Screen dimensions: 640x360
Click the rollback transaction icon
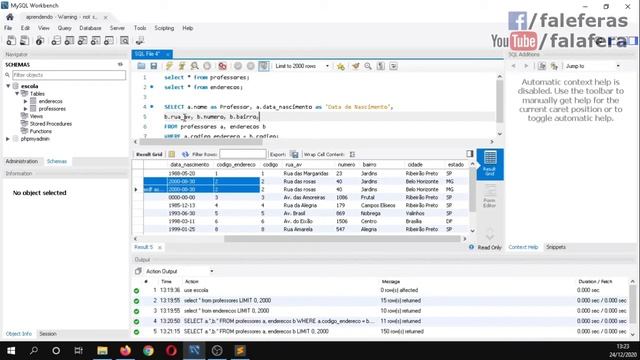click(x=250, y=66)
